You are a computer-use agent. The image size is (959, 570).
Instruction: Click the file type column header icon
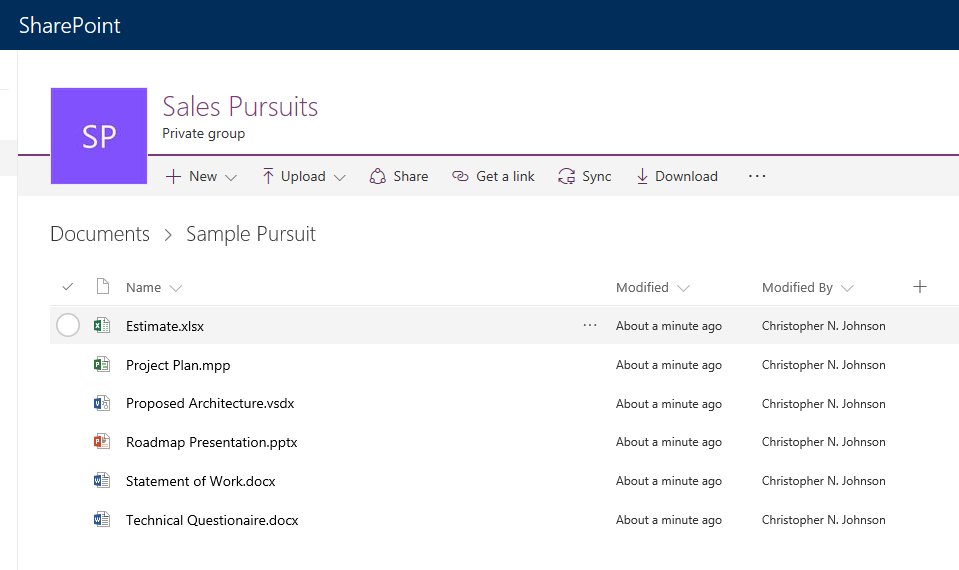point(103,286)
